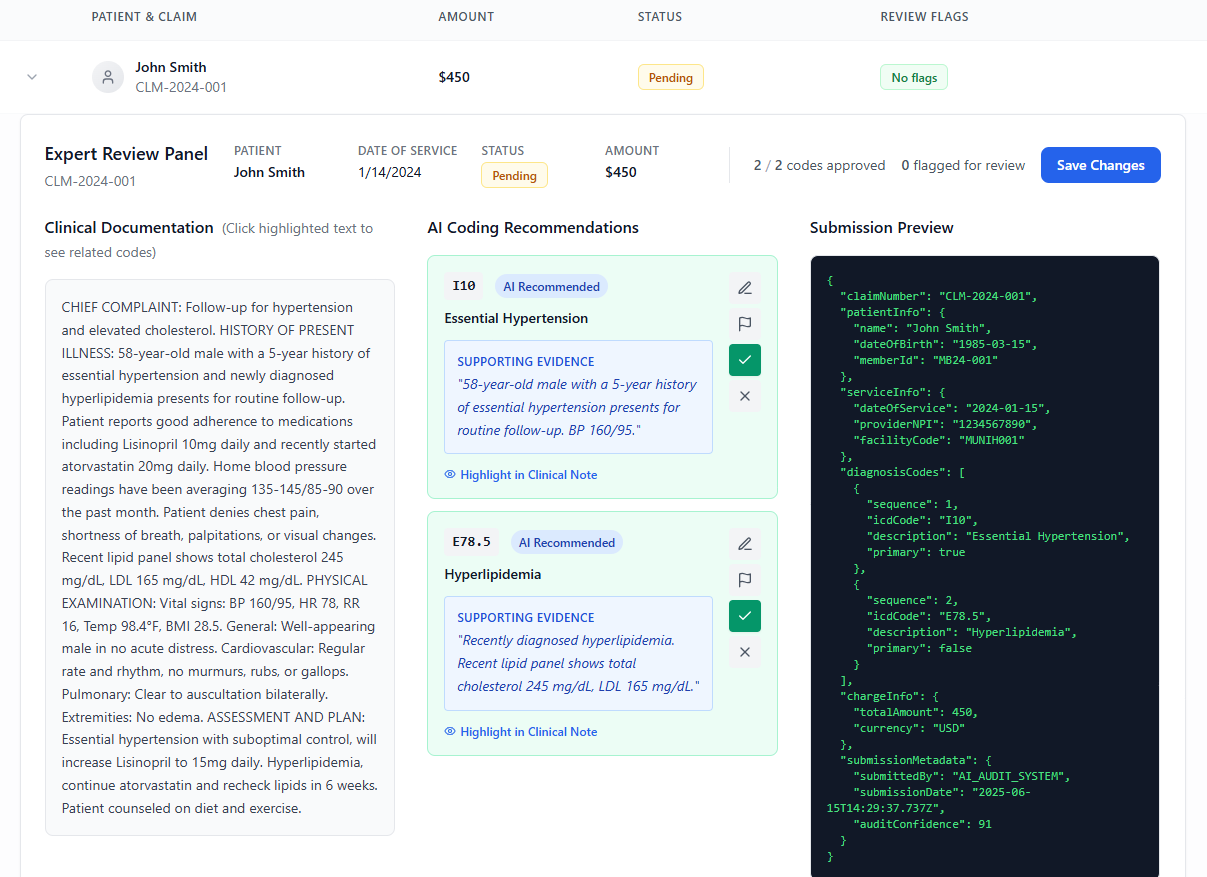Click the AI Recommended badge next to I10
This screenshot has height=877, width=1207.
point(551,286)
